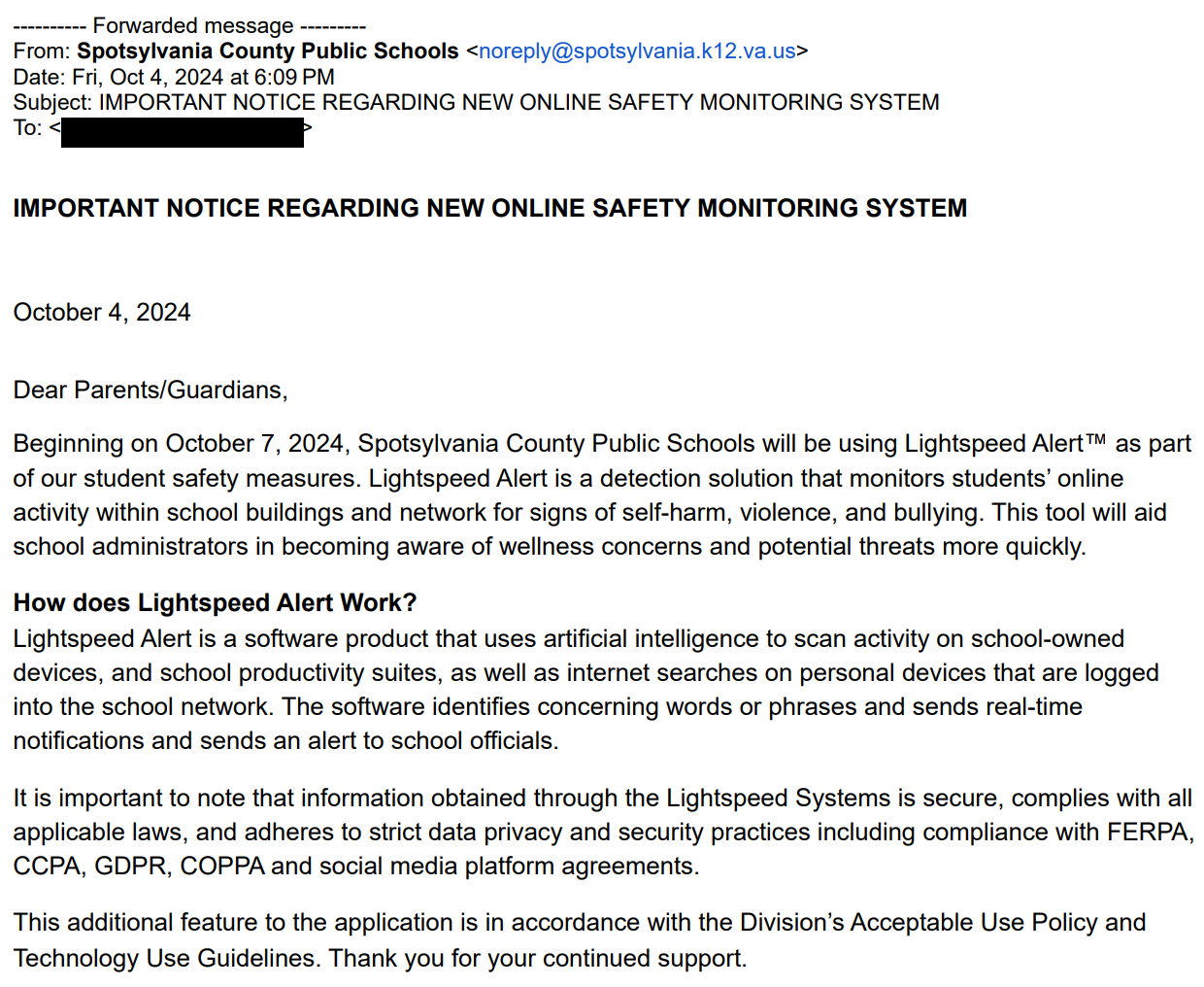Click 'Technology Use Guidelines' in last paragraph
The height and width of the screenshot is (987, 1204).
[x=165, y=958]
